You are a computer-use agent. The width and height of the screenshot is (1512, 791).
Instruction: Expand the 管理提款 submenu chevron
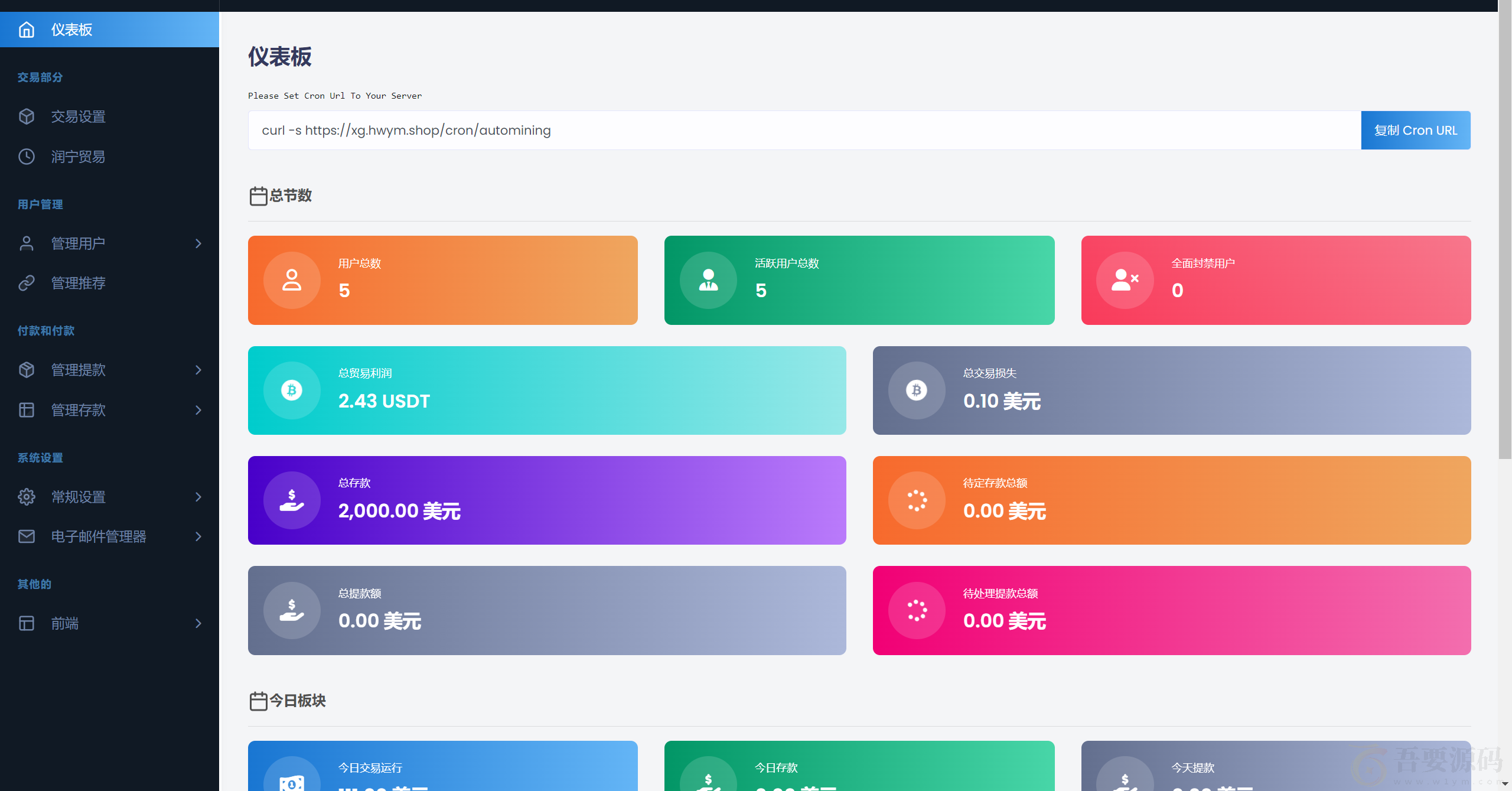198,370
